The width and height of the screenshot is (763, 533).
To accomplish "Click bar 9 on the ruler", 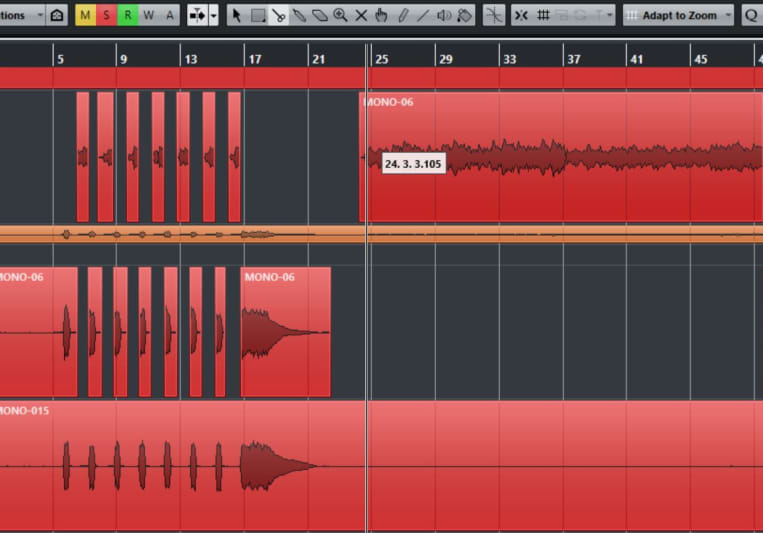I will click(124, 59).
